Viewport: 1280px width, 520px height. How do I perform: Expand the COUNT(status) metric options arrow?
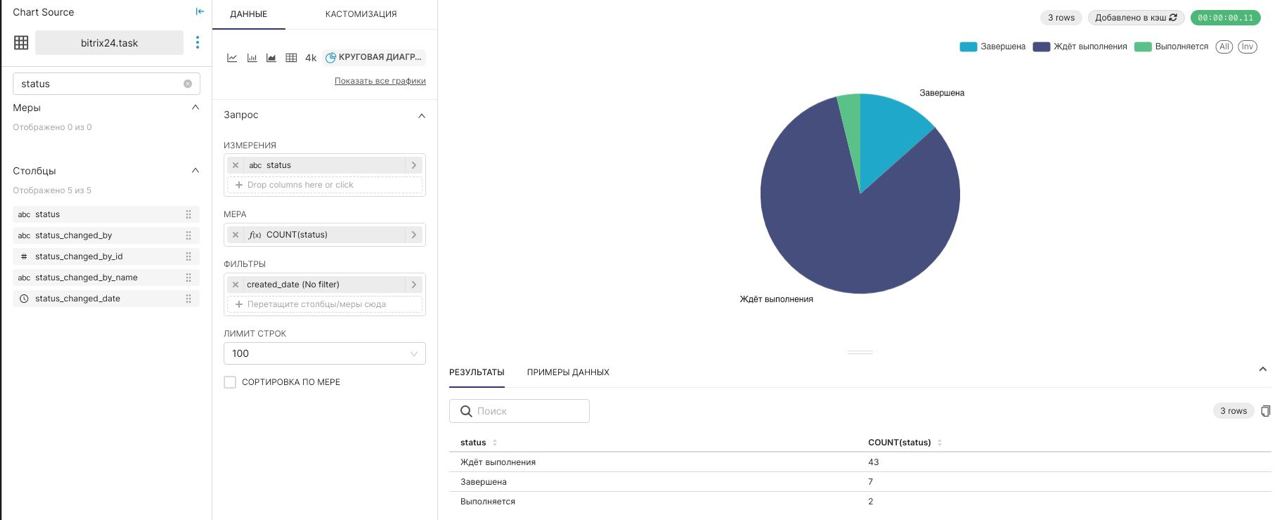(x=414, y=235)
